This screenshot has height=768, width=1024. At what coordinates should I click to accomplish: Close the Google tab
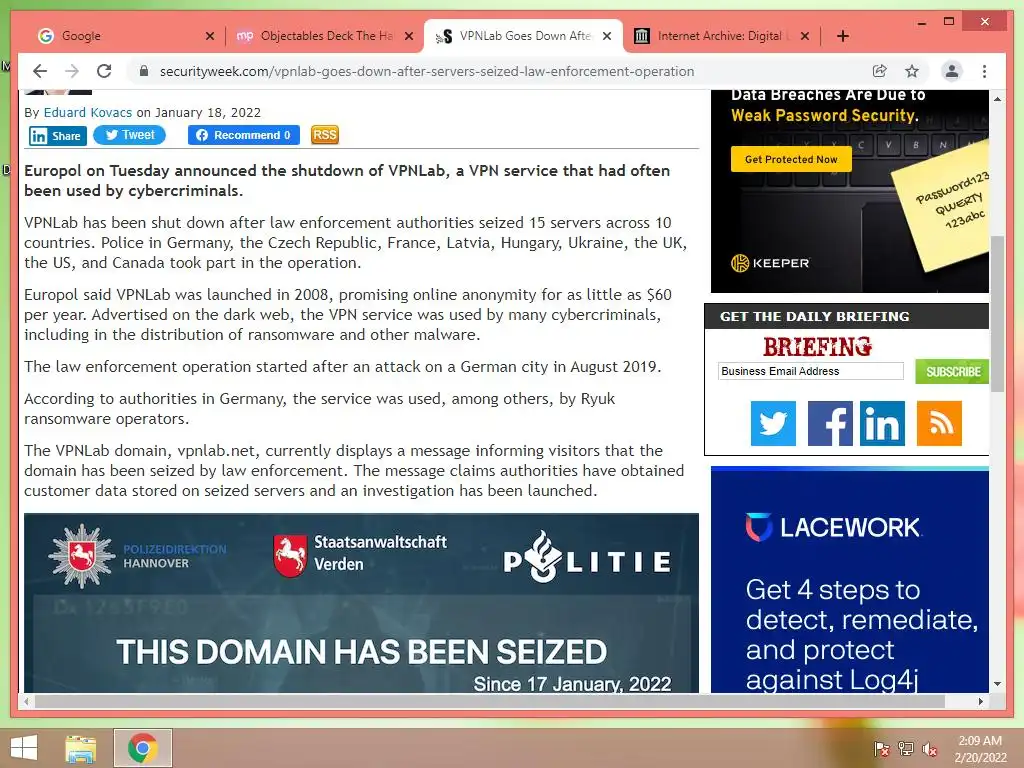click(x=210, y=36)
